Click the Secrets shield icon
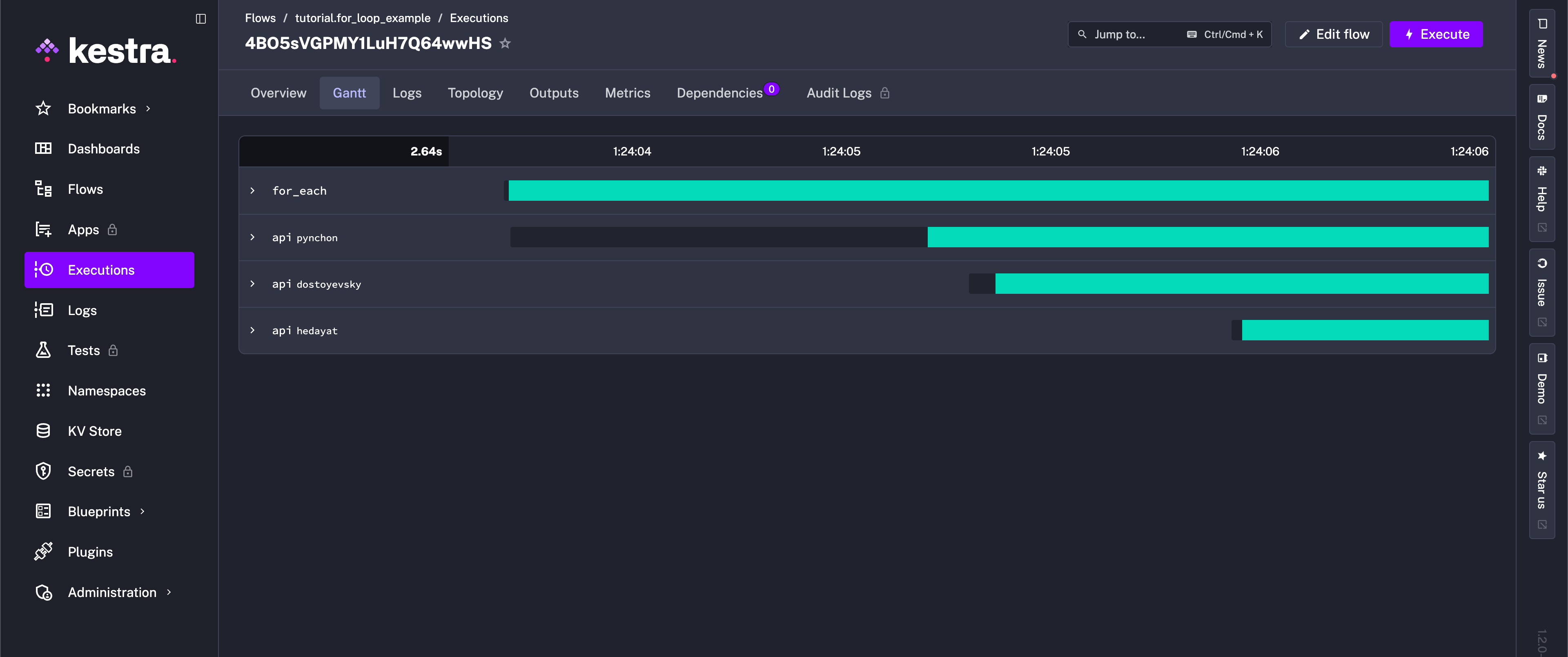The image size is (1568, 657). pyautogui.click(x=43, y=471)
